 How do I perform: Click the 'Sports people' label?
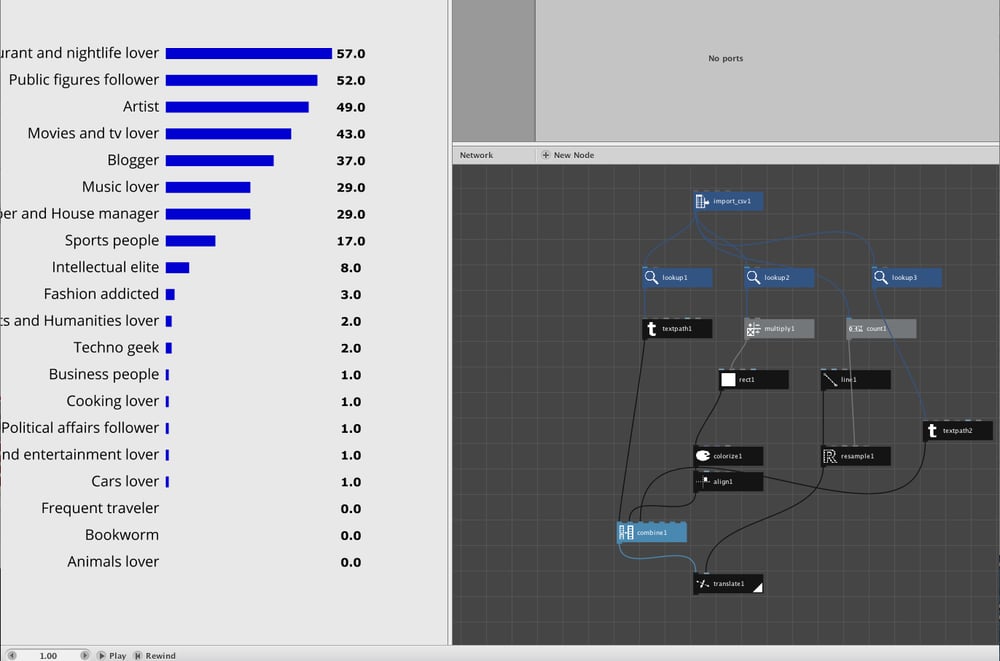pos(112,241)
